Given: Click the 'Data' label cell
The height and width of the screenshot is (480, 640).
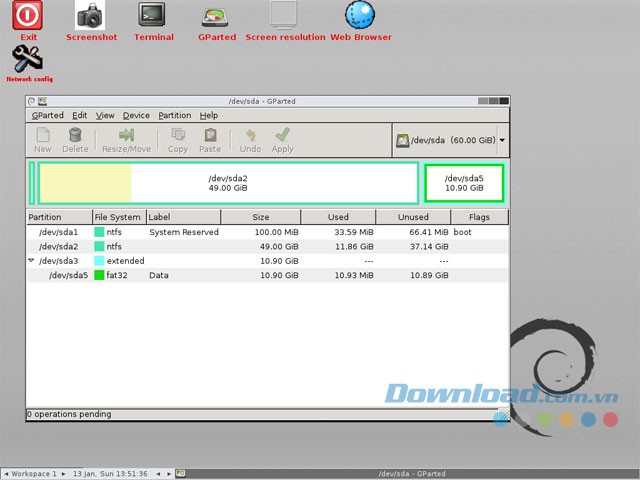Looking at the screenshot, I should [x=159, y=275].
